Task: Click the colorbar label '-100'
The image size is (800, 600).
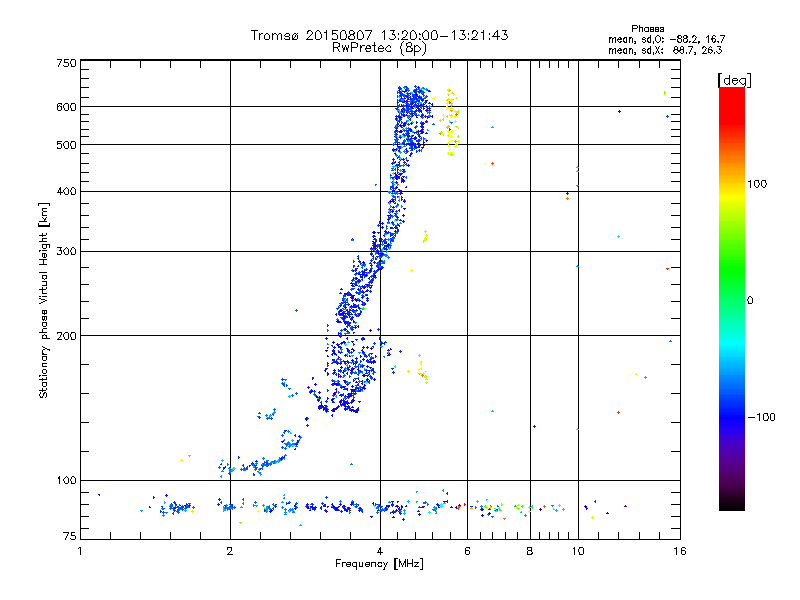Action: click(x=761, y=417)
